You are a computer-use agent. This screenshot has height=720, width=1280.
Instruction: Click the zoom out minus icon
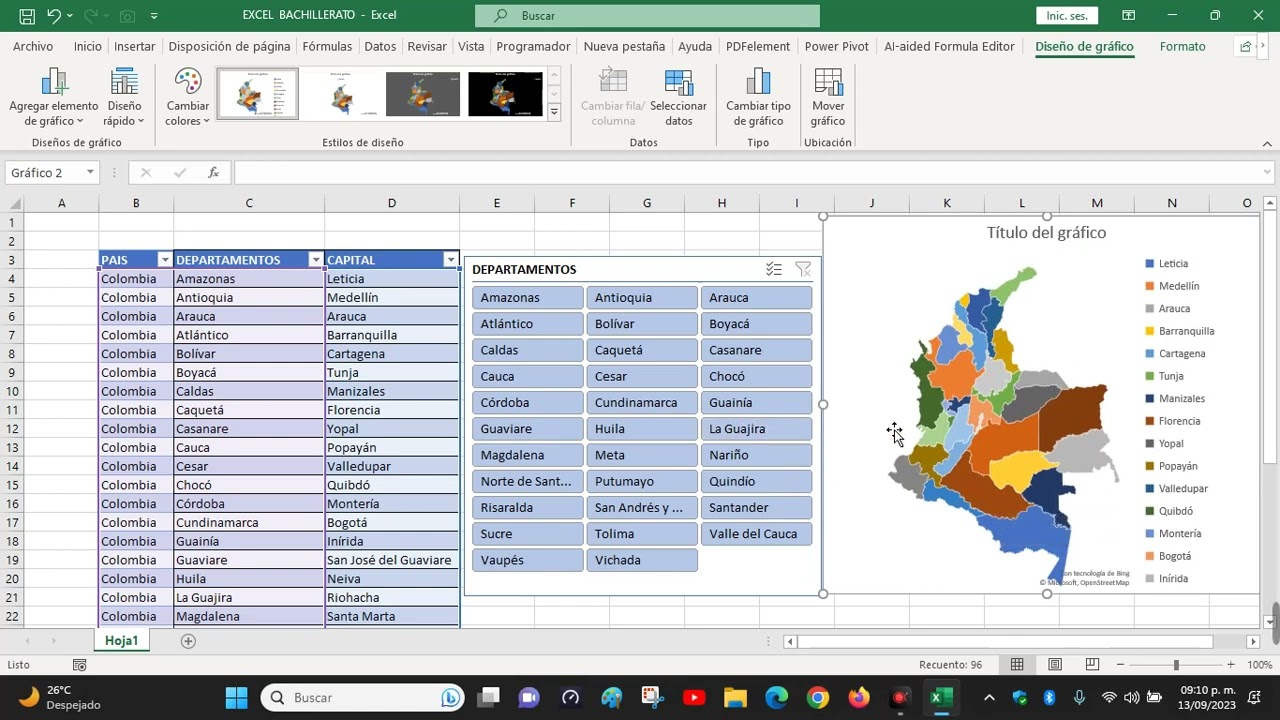(1120, 665)
